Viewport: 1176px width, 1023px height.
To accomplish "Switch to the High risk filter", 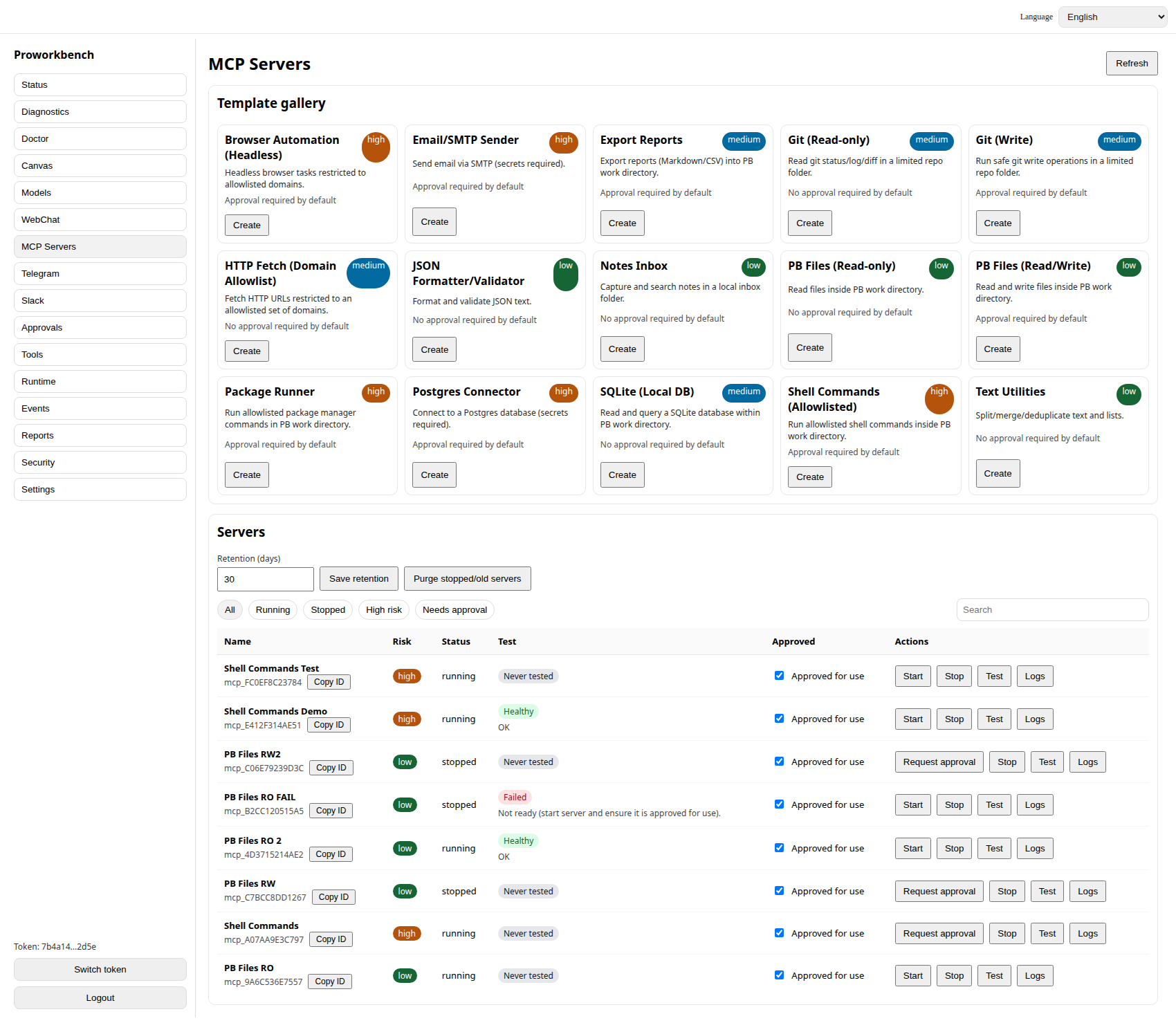I will (383, 609).
